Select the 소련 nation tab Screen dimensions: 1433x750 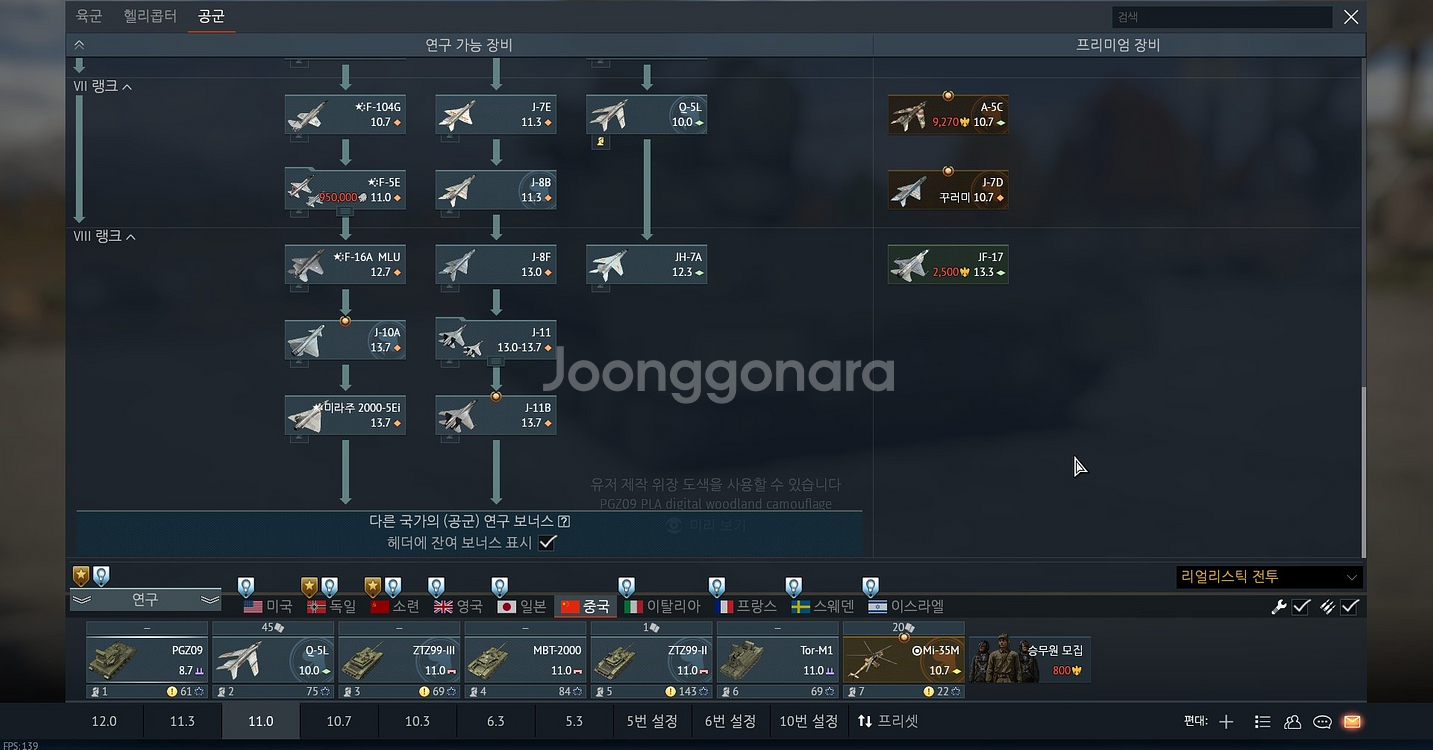[394, 606]
